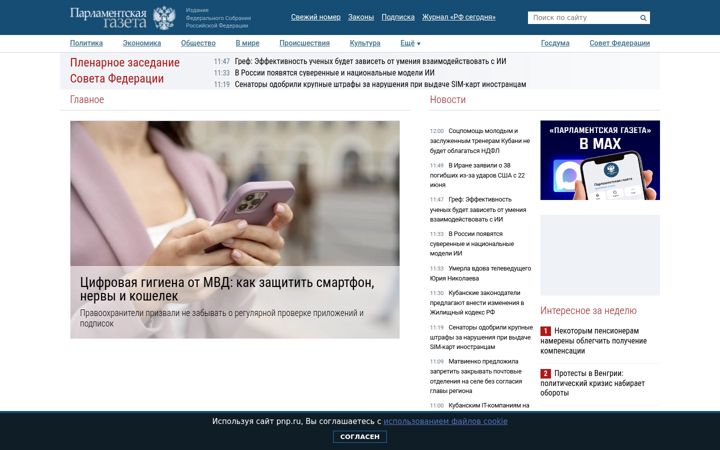Screen dimensions: 720x450
Task: Focus the Поиск по сайту field
Action: coord(584,18)
